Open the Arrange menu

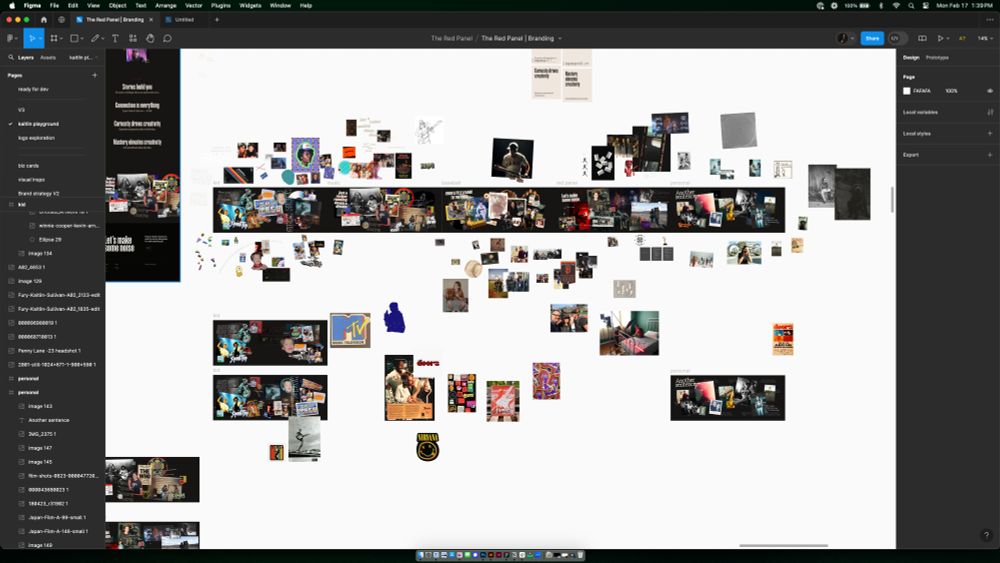(165, 5)
